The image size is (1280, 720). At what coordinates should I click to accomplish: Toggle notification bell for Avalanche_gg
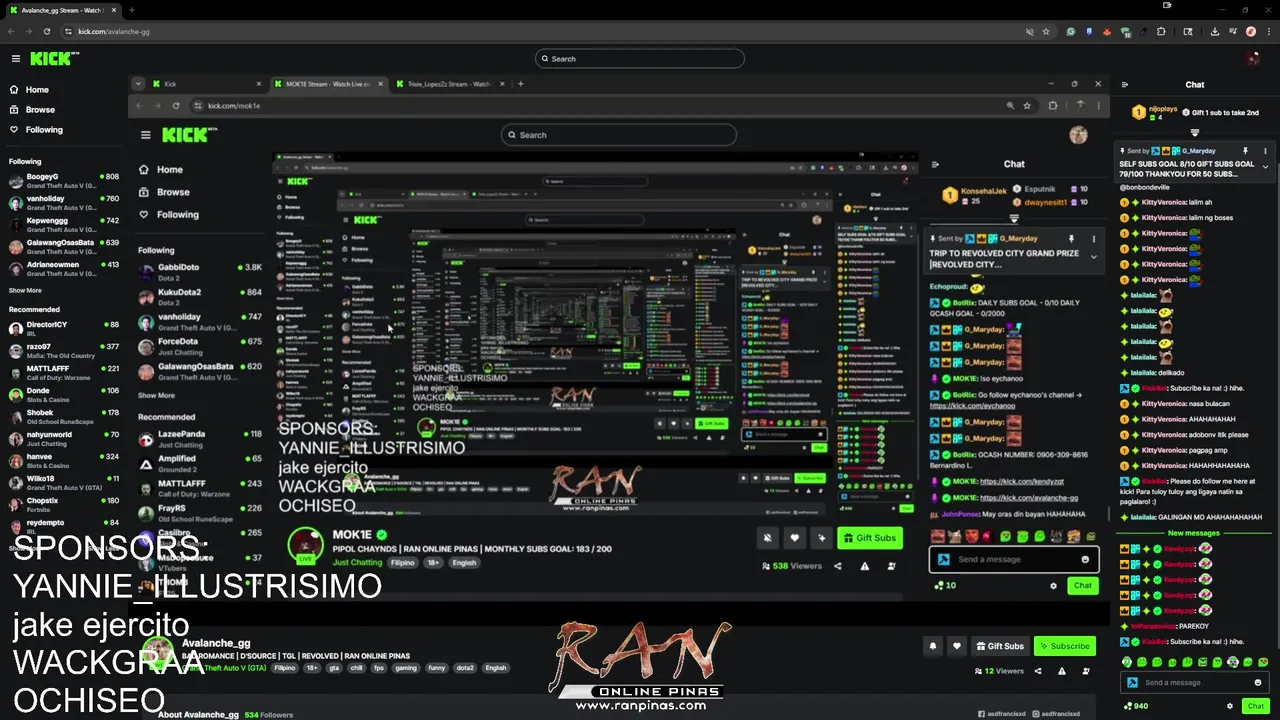tap(933, 646)
